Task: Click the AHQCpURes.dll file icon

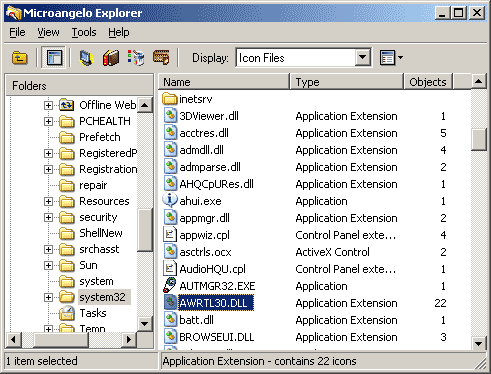Action: click(170, 184)
